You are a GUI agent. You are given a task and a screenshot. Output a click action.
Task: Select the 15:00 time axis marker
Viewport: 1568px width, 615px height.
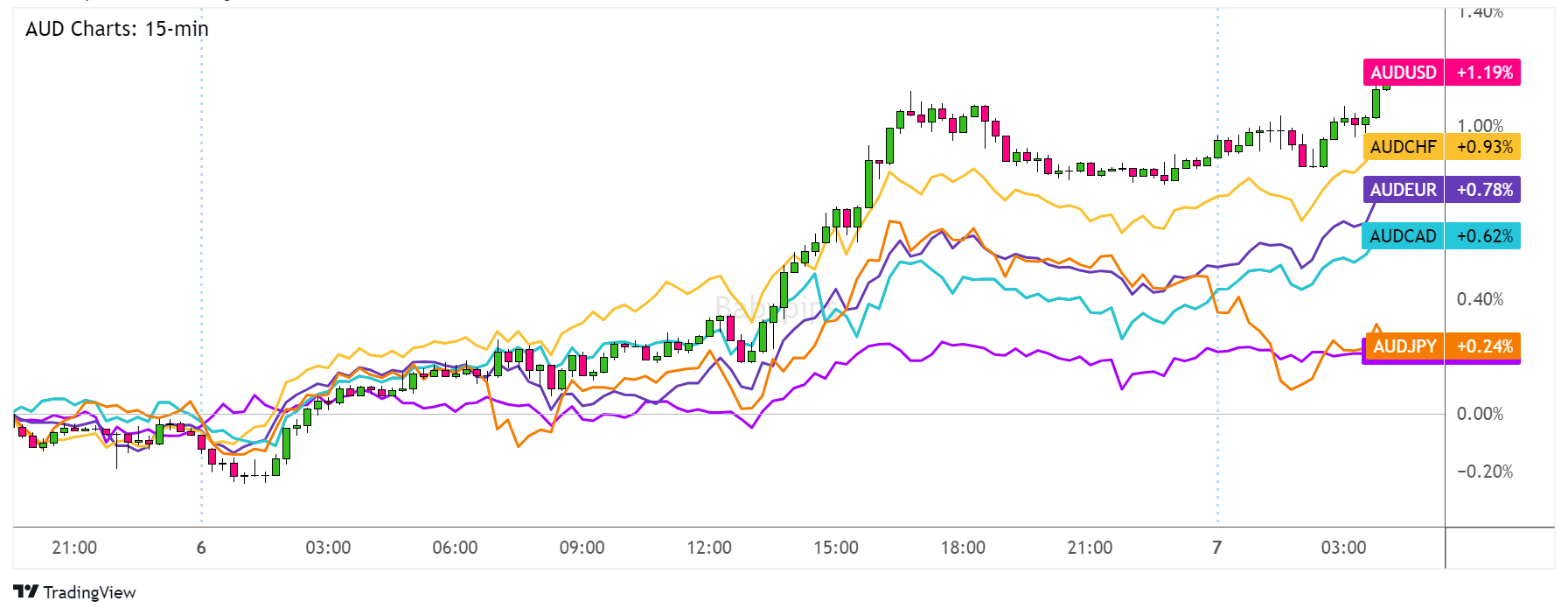coord(835,548)
